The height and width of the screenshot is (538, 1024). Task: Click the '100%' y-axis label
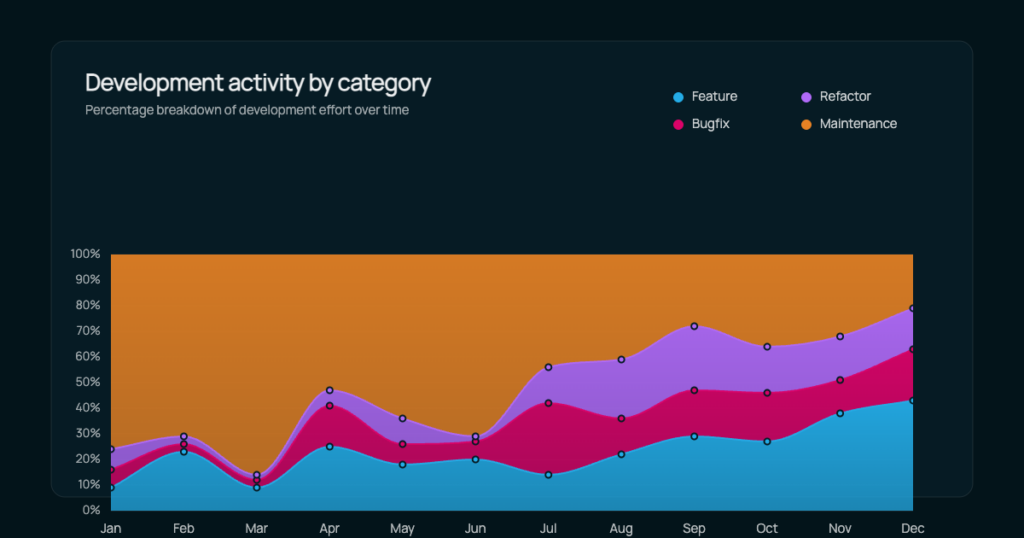click(86, 254)
